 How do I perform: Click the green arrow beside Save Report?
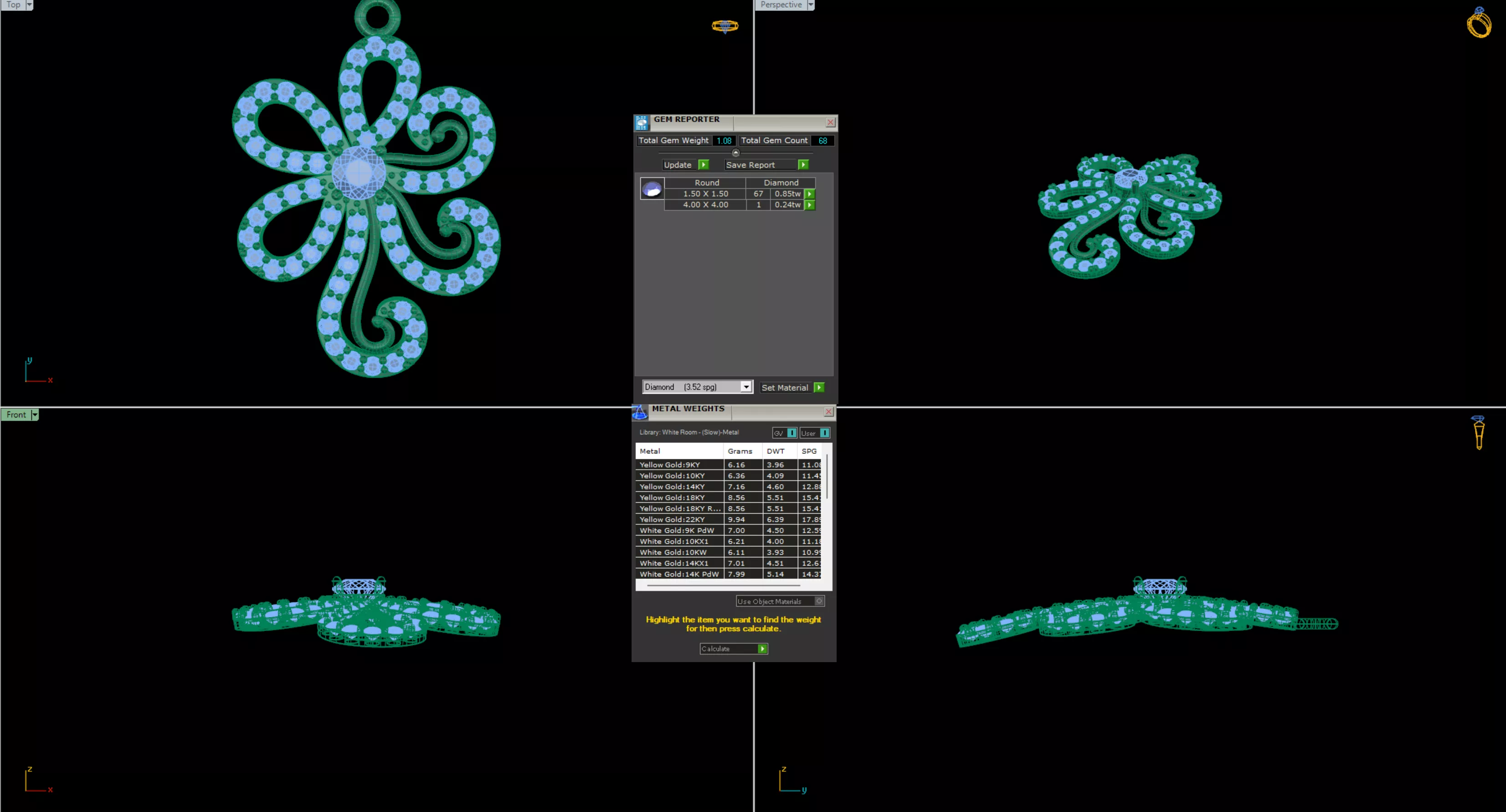coord(803,165)
